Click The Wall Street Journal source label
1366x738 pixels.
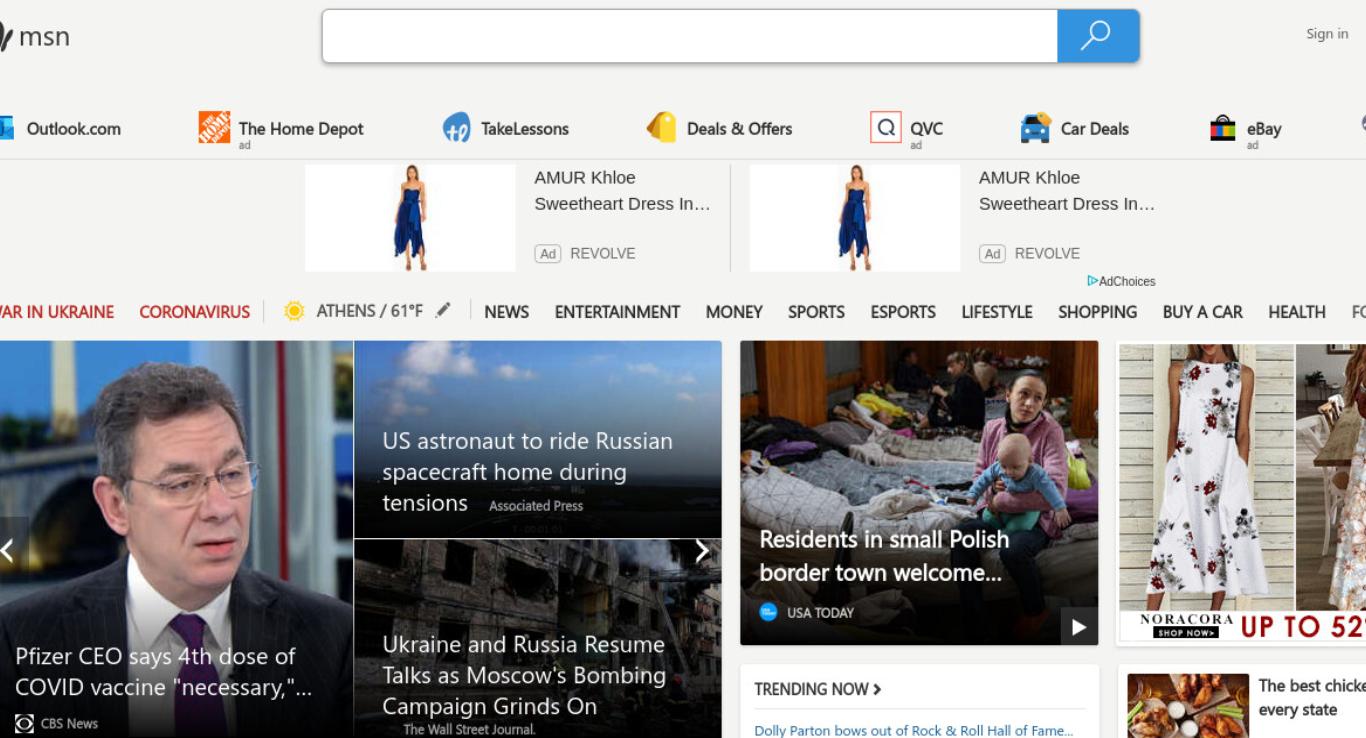[x=469, y=729]
